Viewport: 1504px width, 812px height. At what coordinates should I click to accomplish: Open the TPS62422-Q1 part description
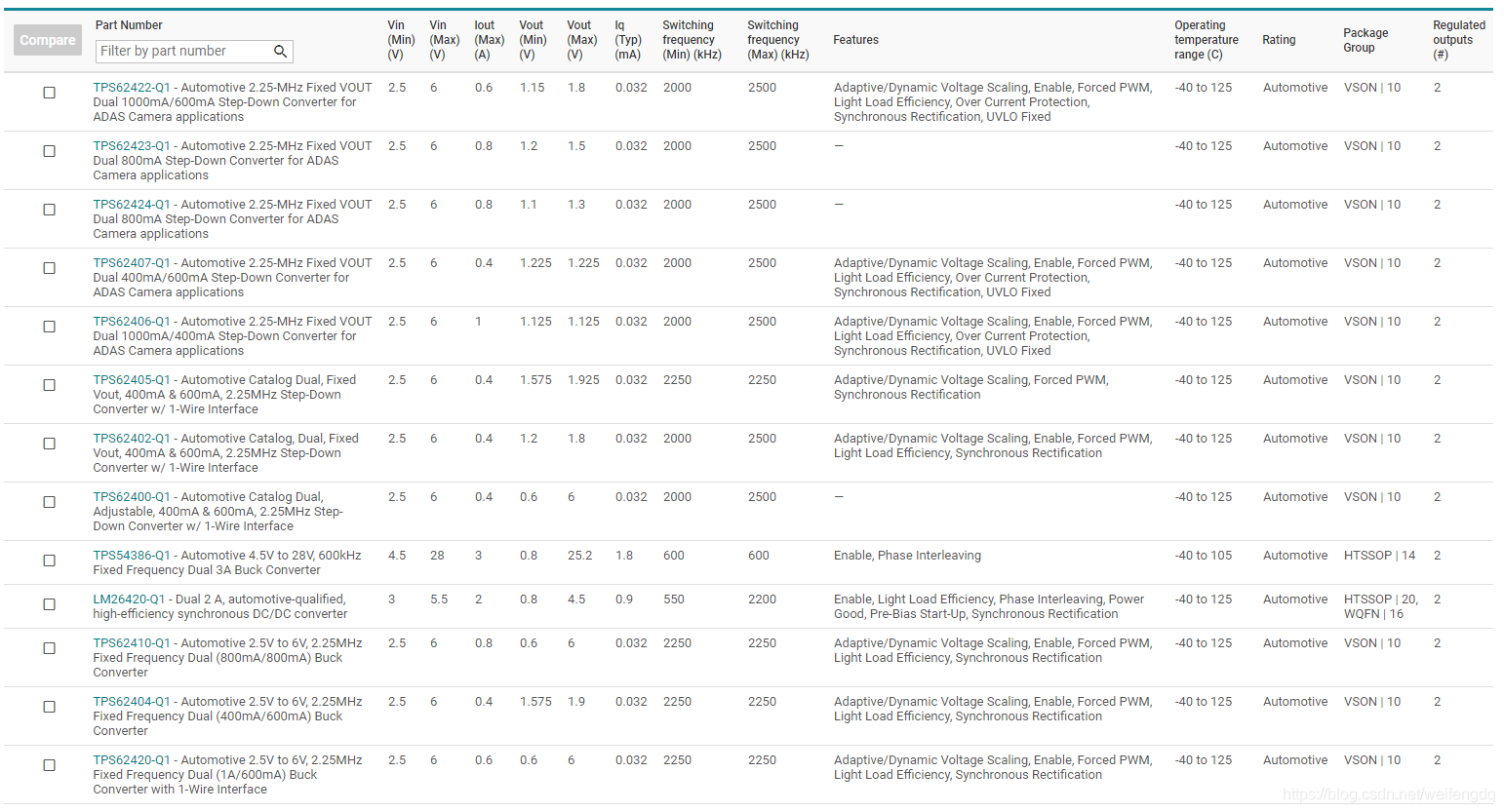[x=232, y=102]
